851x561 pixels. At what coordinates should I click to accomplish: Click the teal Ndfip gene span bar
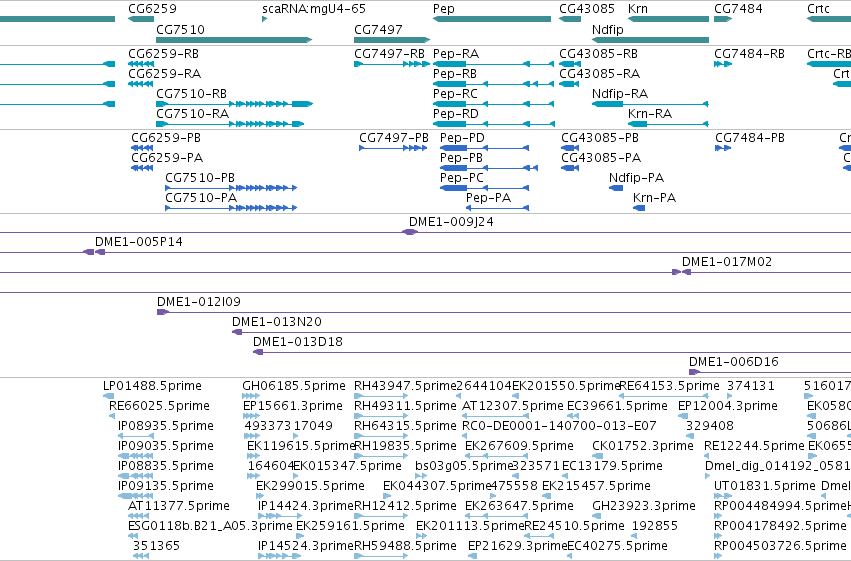[x=650, y=40]
